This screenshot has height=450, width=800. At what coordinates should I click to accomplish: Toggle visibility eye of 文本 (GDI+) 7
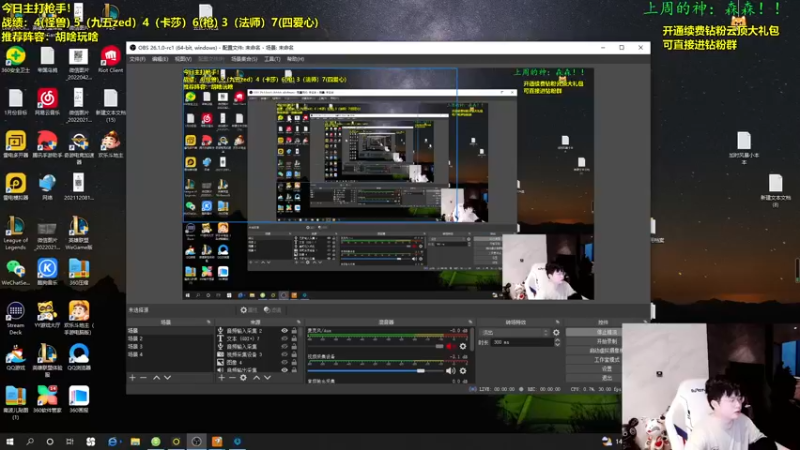(285, 338)
